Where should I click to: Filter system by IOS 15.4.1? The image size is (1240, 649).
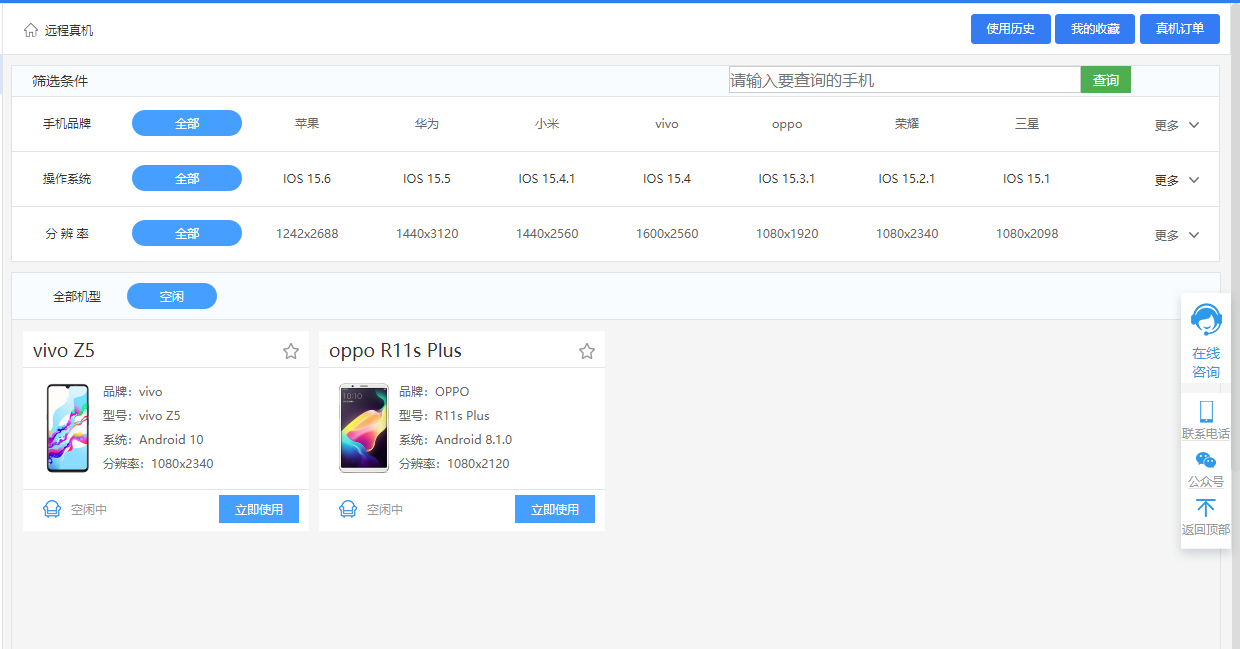pyautogui.click(x=547, y=179)
